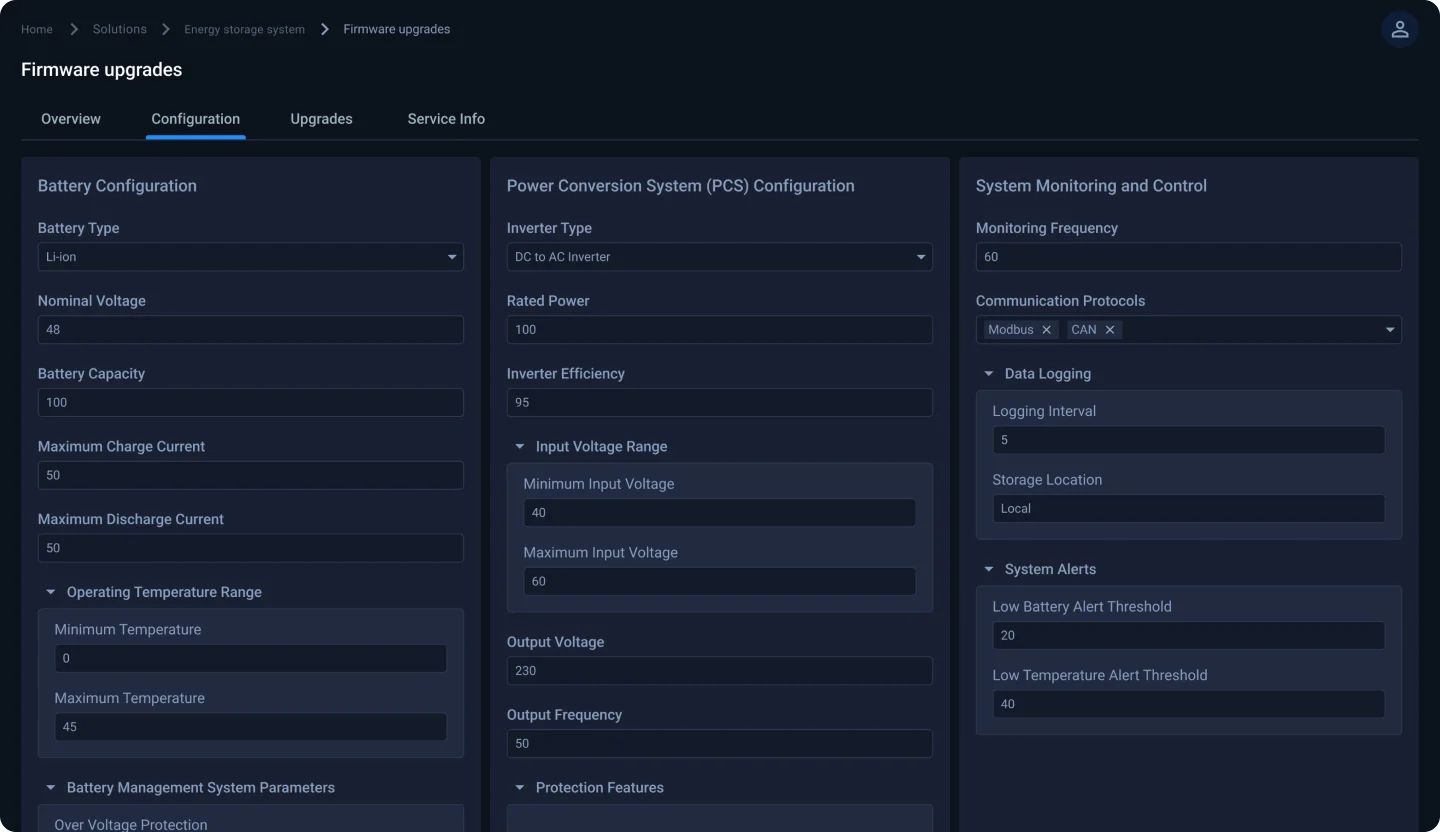
Task: Collapse the System Alerts section
Action: [x=988, y=569]
